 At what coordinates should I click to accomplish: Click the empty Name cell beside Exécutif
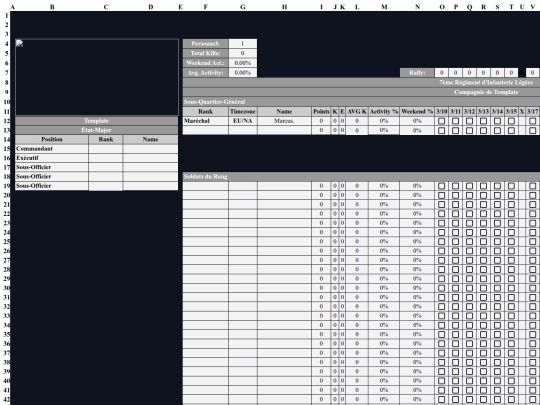pos(150,158)
